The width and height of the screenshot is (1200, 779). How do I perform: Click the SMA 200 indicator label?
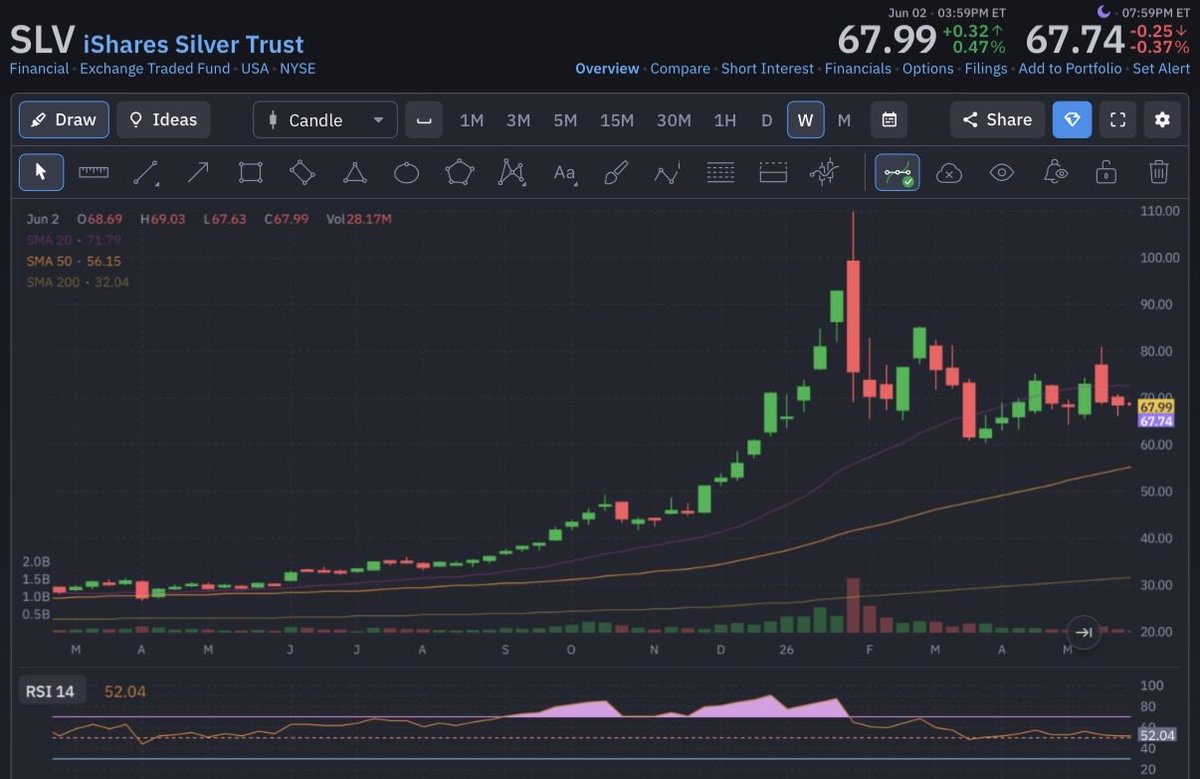pyautogui.click(x=78, y=282)
